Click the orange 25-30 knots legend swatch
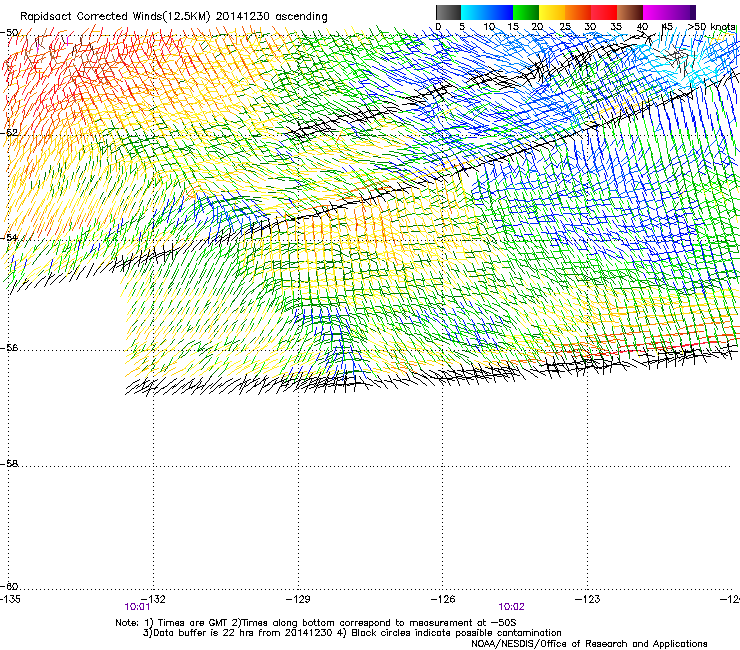 [x=578, y=12]
